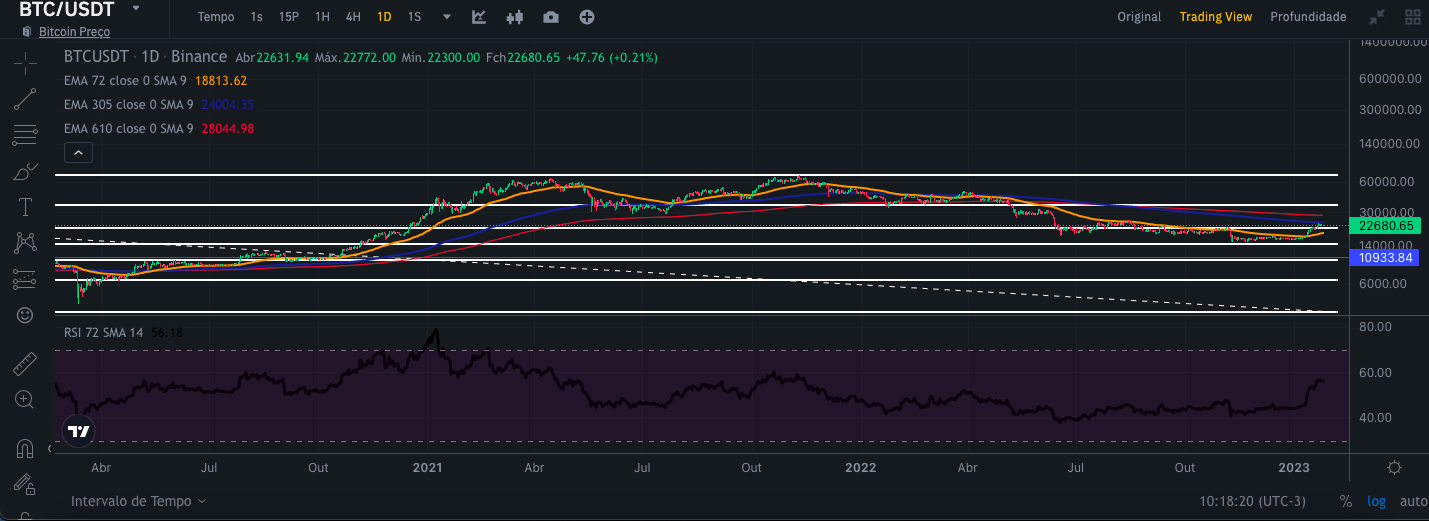Select the 1H interval
This screenshot has width=1429, height=521.
point(322,17)
